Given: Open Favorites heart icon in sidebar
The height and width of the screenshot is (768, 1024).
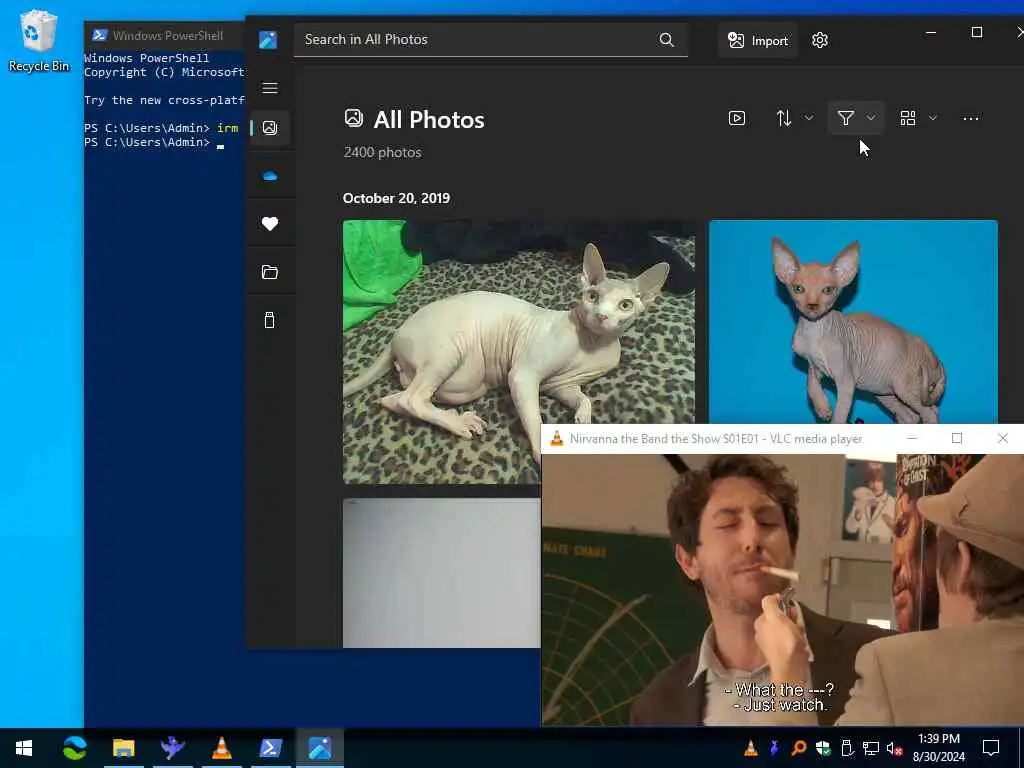Looking at the screenshot, I should coord(270,223).
